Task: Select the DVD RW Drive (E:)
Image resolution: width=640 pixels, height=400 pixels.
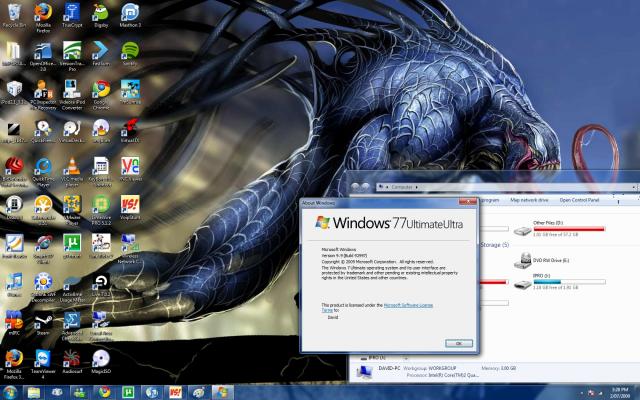Action: (542, 260)
